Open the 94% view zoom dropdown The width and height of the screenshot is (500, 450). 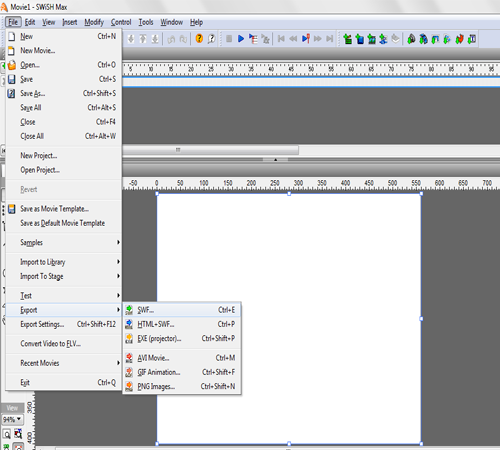pyautogui.click(x=12, y=419)
